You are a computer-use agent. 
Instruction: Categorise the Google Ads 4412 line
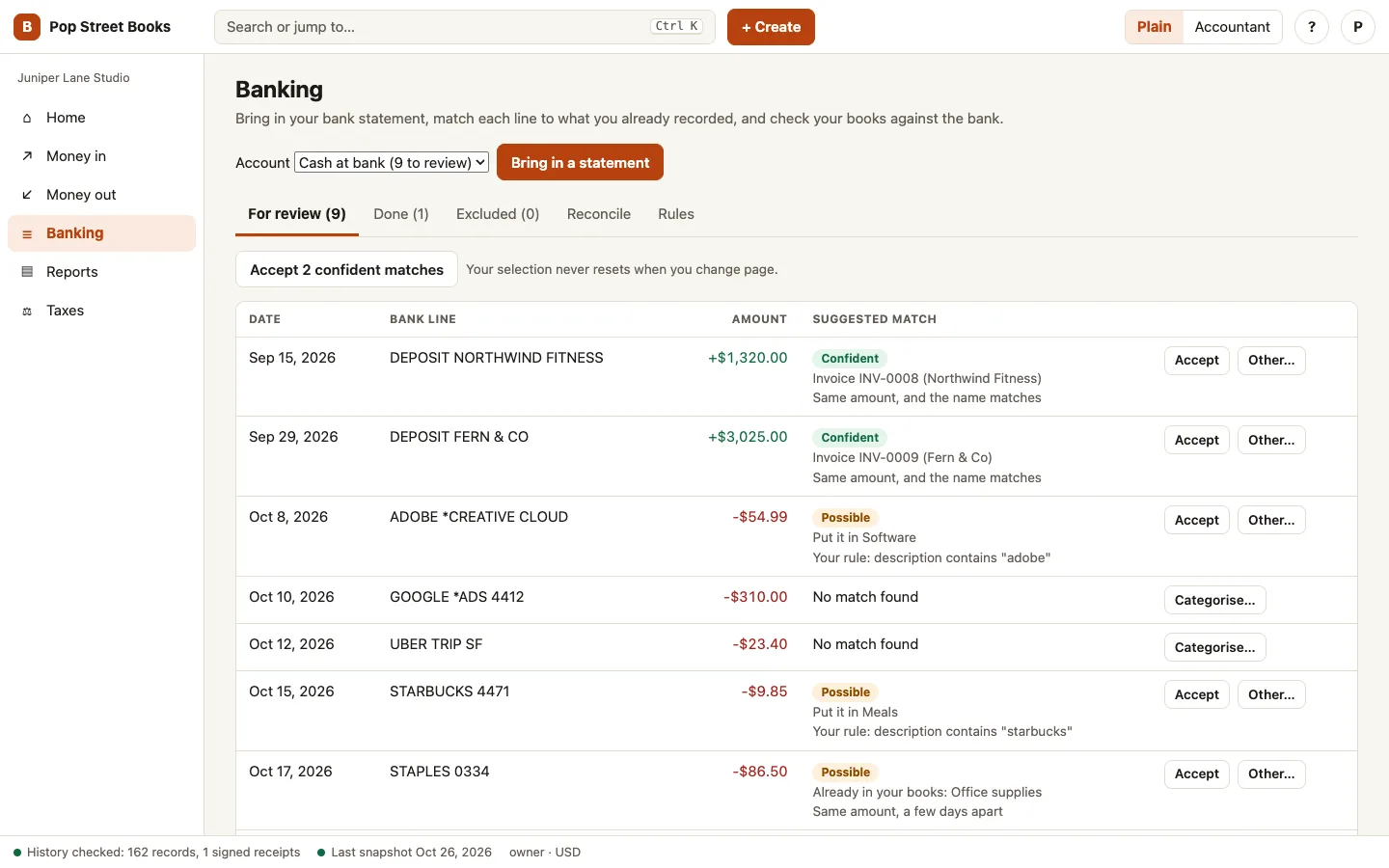pos(1215,600)
